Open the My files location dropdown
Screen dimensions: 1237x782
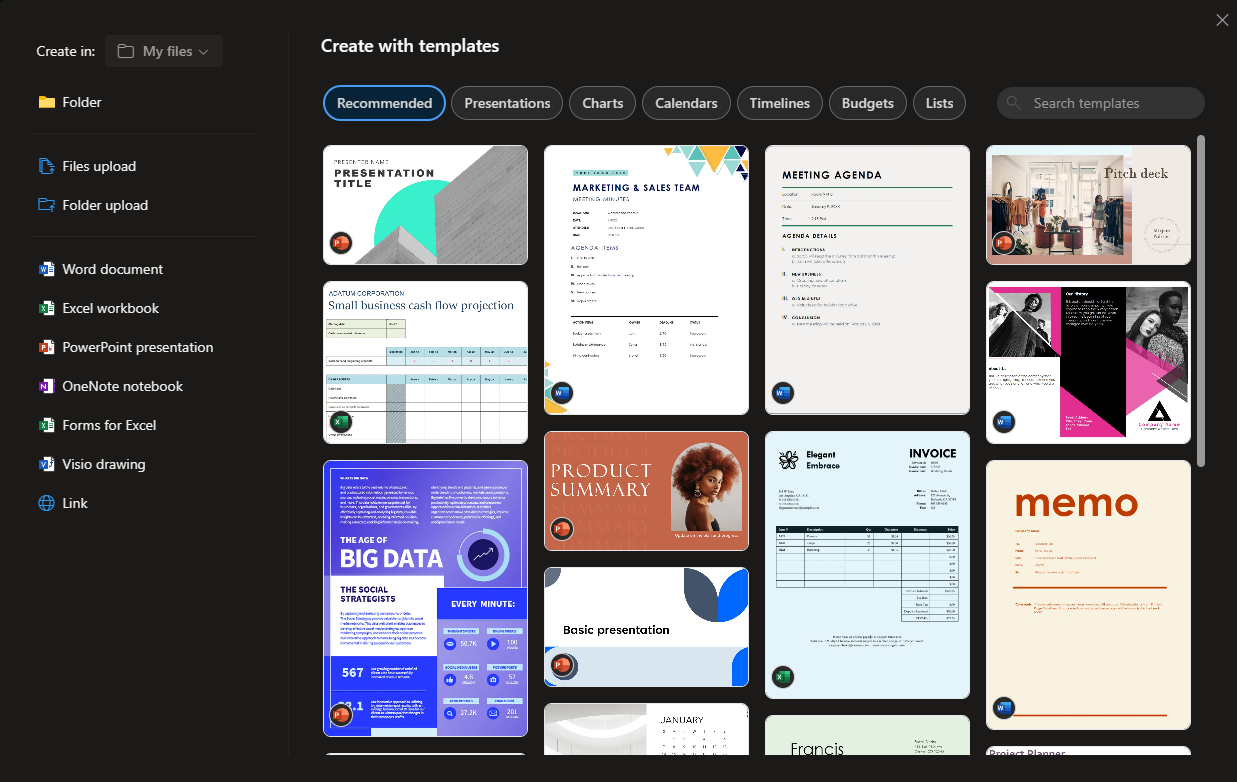[164, 51]
